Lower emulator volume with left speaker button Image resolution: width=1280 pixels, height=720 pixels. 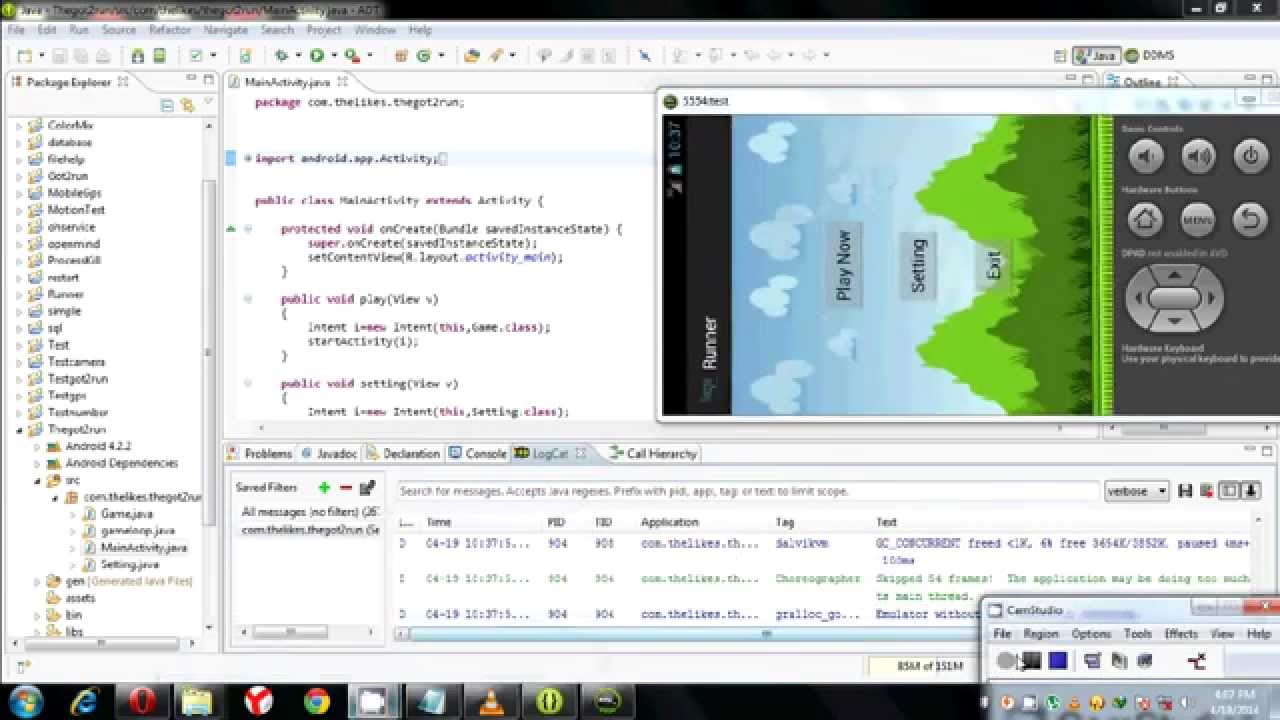(1146, 156)
